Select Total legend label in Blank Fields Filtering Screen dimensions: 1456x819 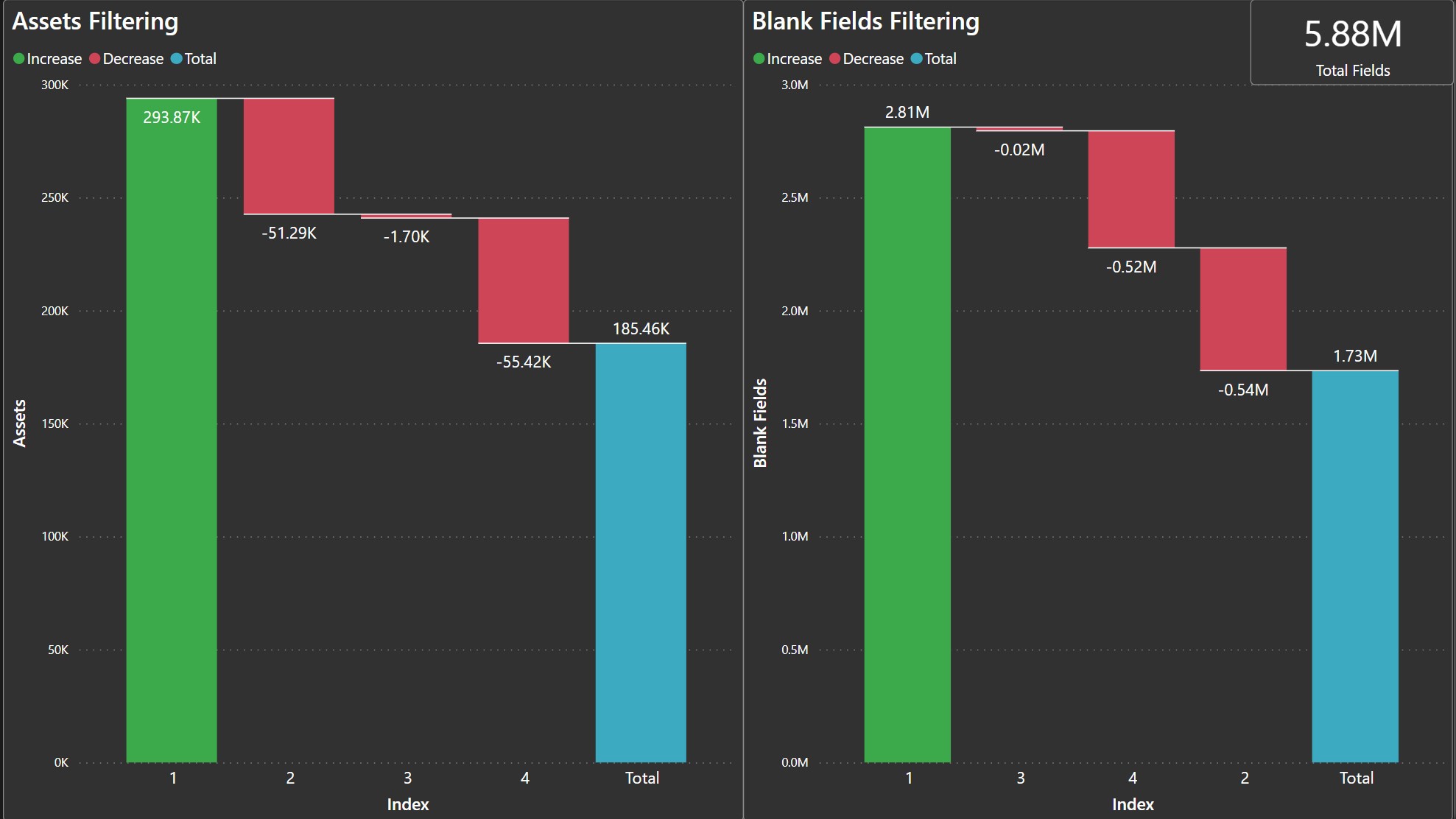[940, 59]
